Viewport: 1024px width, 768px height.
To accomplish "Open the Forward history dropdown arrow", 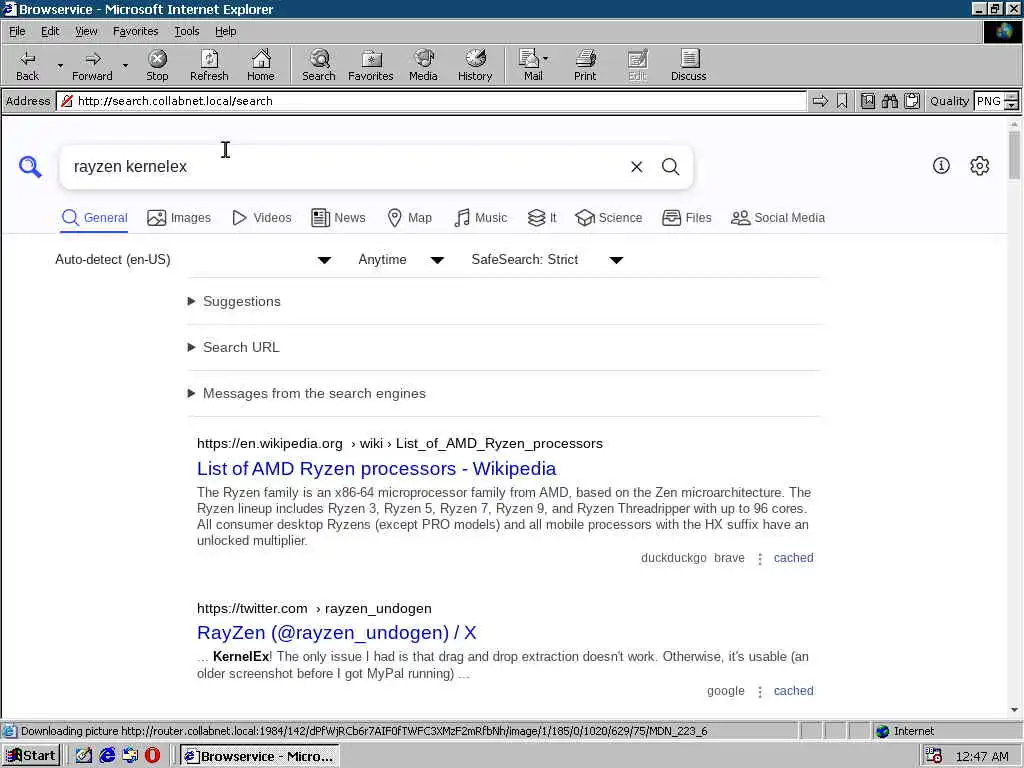I will [x=125, y=65].
